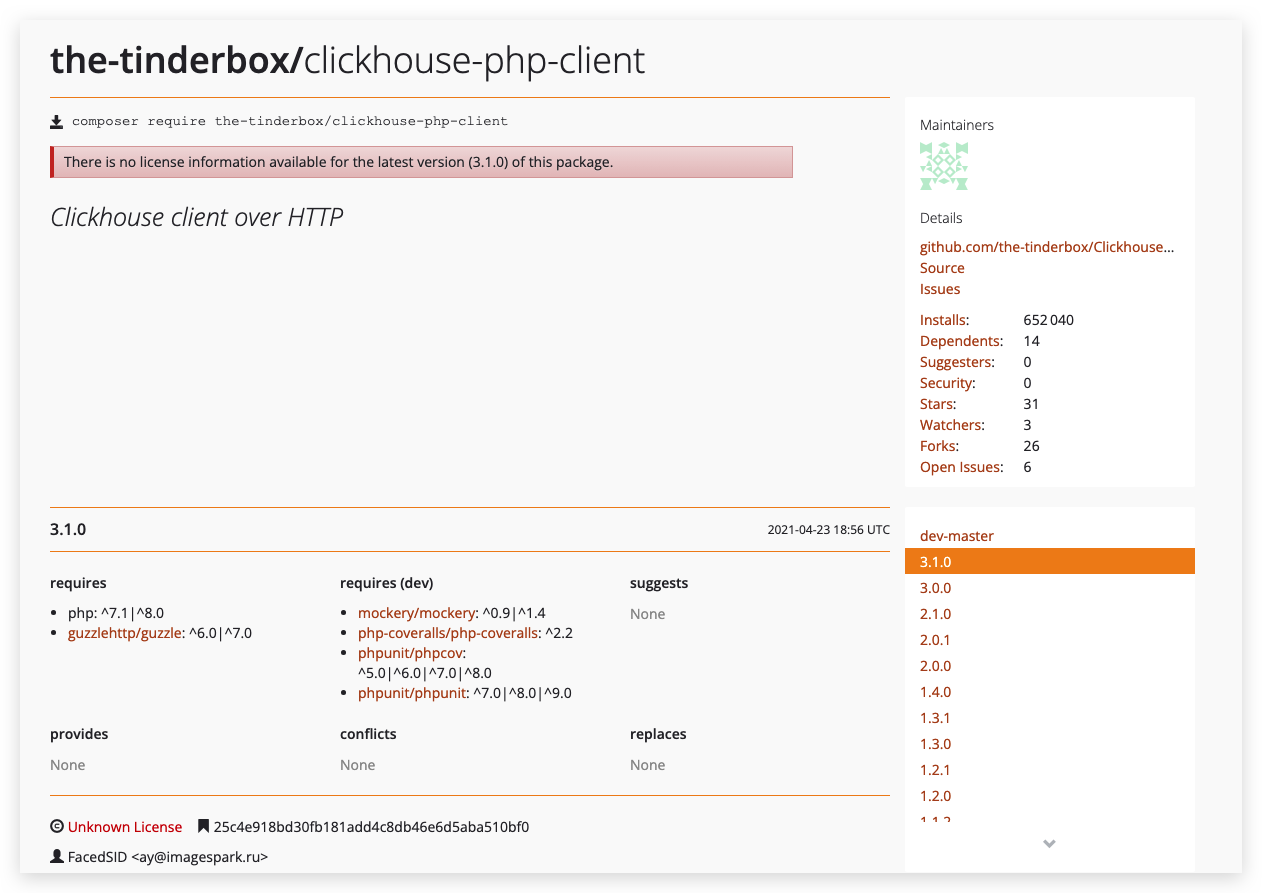Open the github.com/the-tinderbox/Clickhouse link
Image resolution: width=1262 pixels, height=893 pixels.
tap(1047, 247)
